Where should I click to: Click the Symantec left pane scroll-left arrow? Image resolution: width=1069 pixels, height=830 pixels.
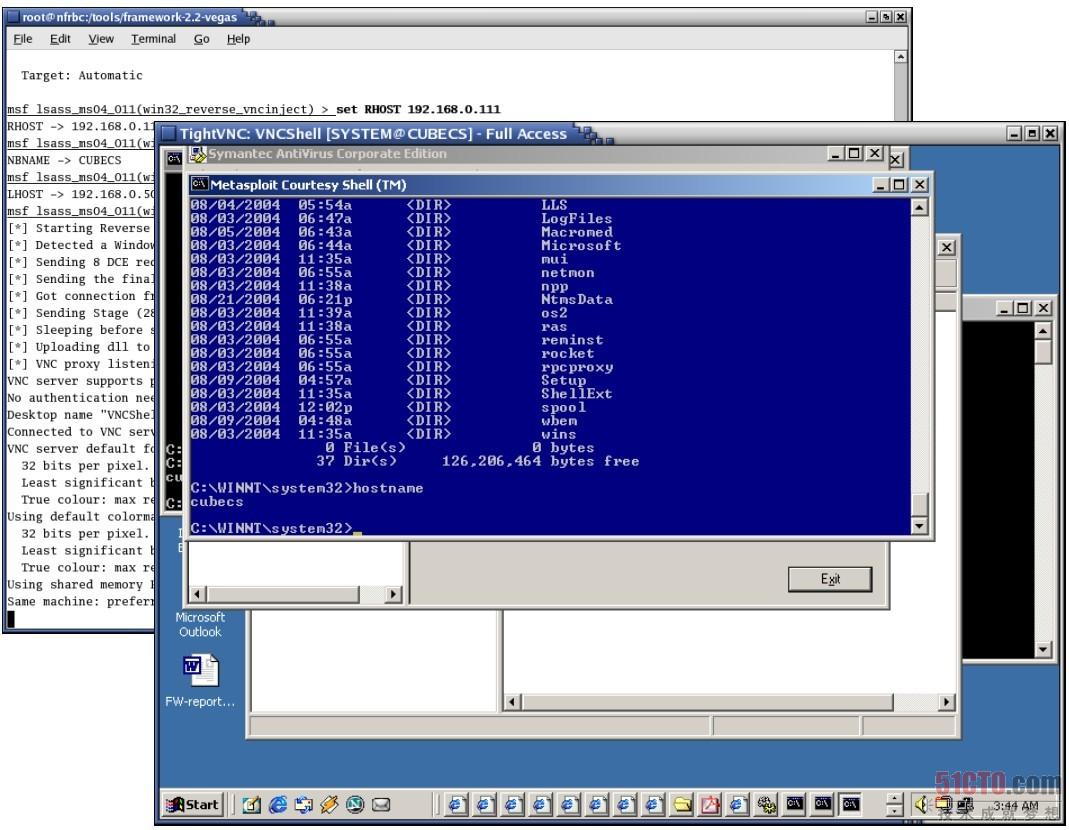tap(196, 594)
